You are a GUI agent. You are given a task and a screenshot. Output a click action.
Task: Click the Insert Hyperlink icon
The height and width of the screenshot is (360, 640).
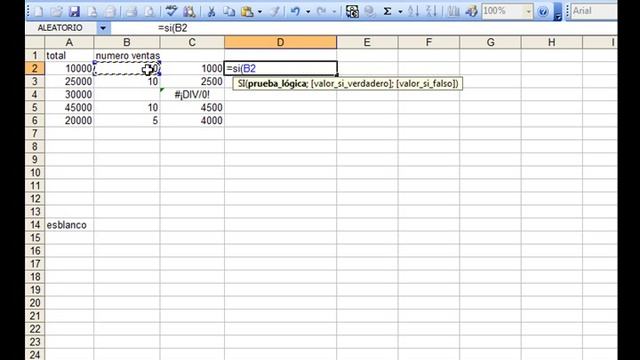(352, 11)
